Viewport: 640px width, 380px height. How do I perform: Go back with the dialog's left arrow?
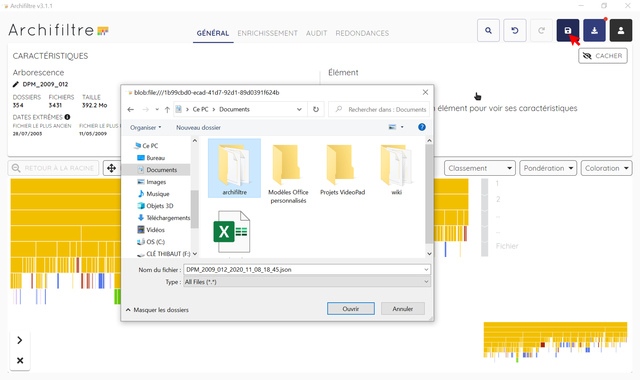click(x=131, y=109)
